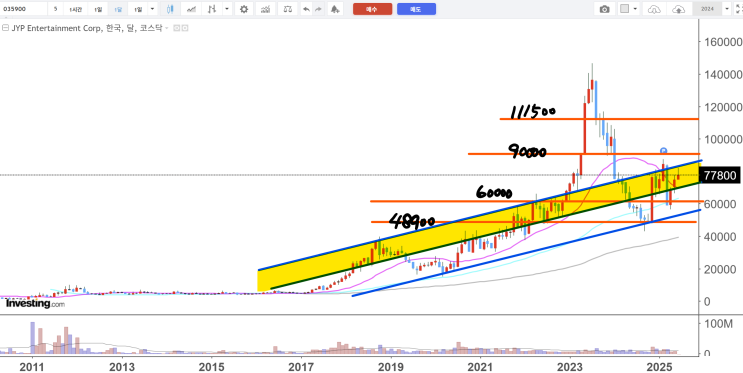Click the 160000 price axis label
This screenshot has height=373, width=743.
click(x=722, y=42)
